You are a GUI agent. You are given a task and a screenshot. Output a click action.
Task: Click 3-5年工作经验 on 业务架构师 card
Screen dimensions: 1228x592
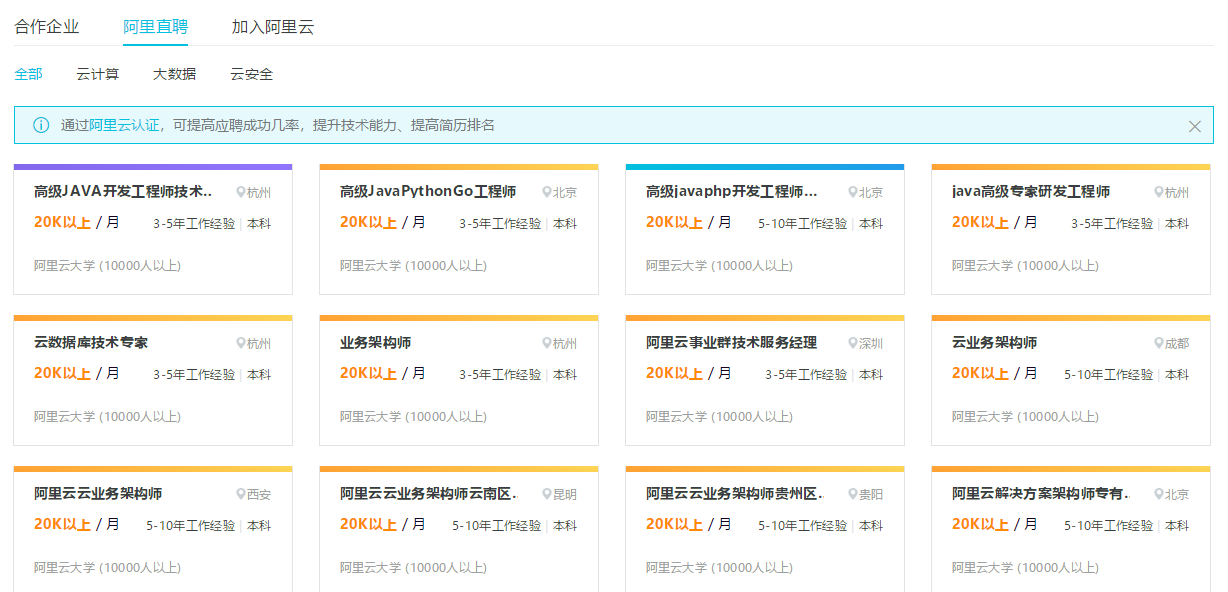(x=501, y=375)
